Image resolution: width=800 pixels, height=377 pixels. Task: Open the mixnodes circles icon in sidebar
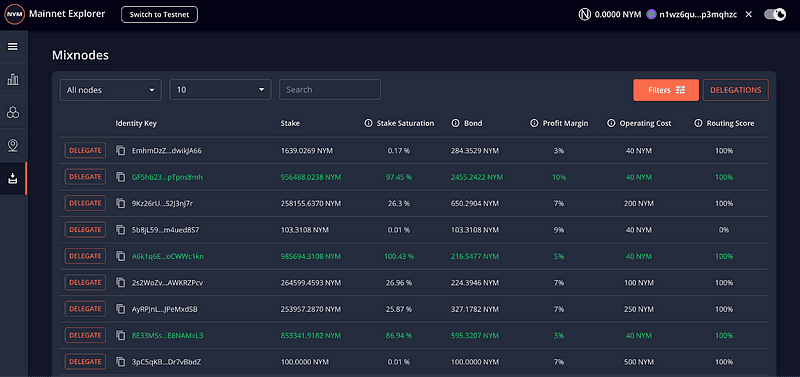click(x=13, y=112)
